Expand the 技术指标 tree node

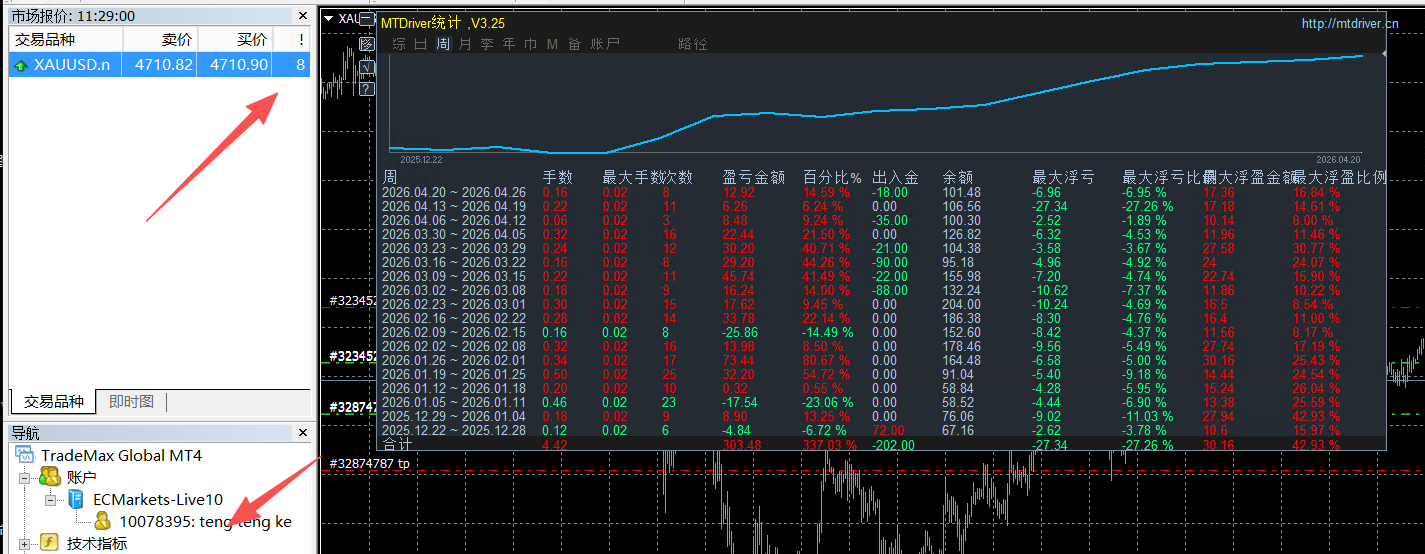[25, 543]
